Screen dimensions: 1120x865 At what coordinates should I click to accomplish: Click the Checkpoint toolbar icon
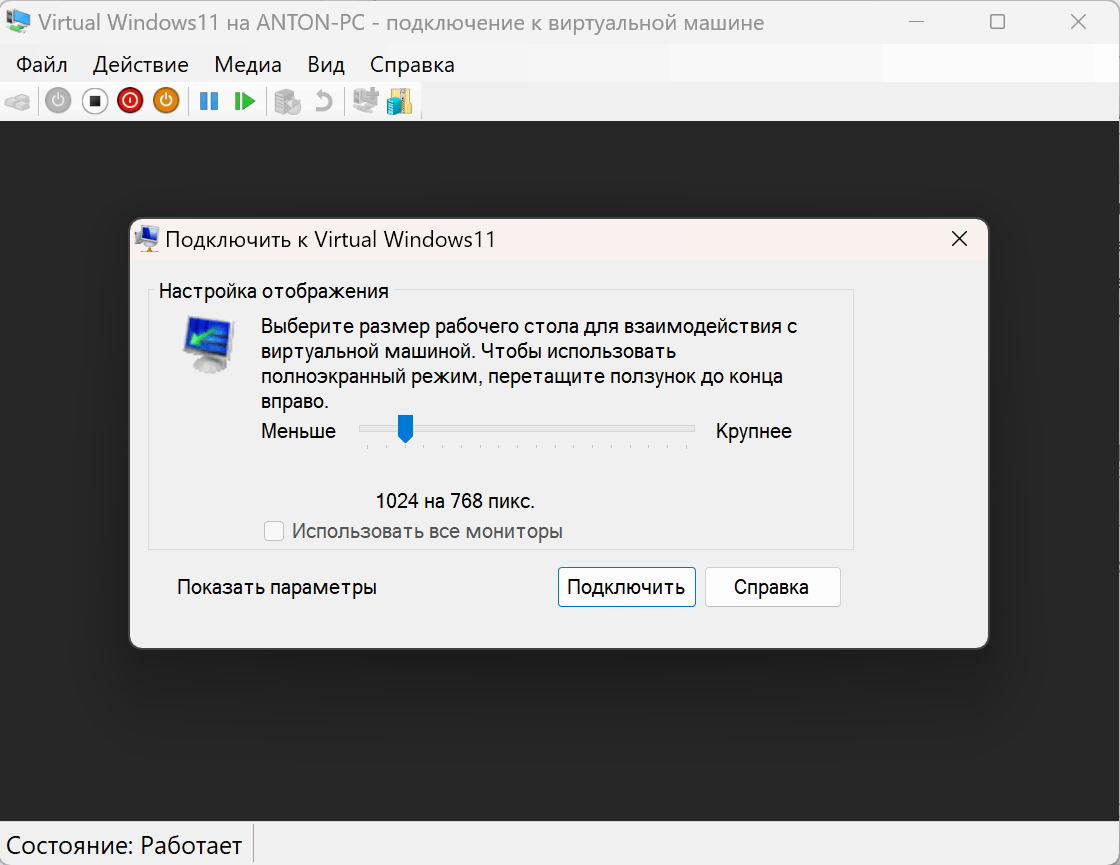click(288, 101)
